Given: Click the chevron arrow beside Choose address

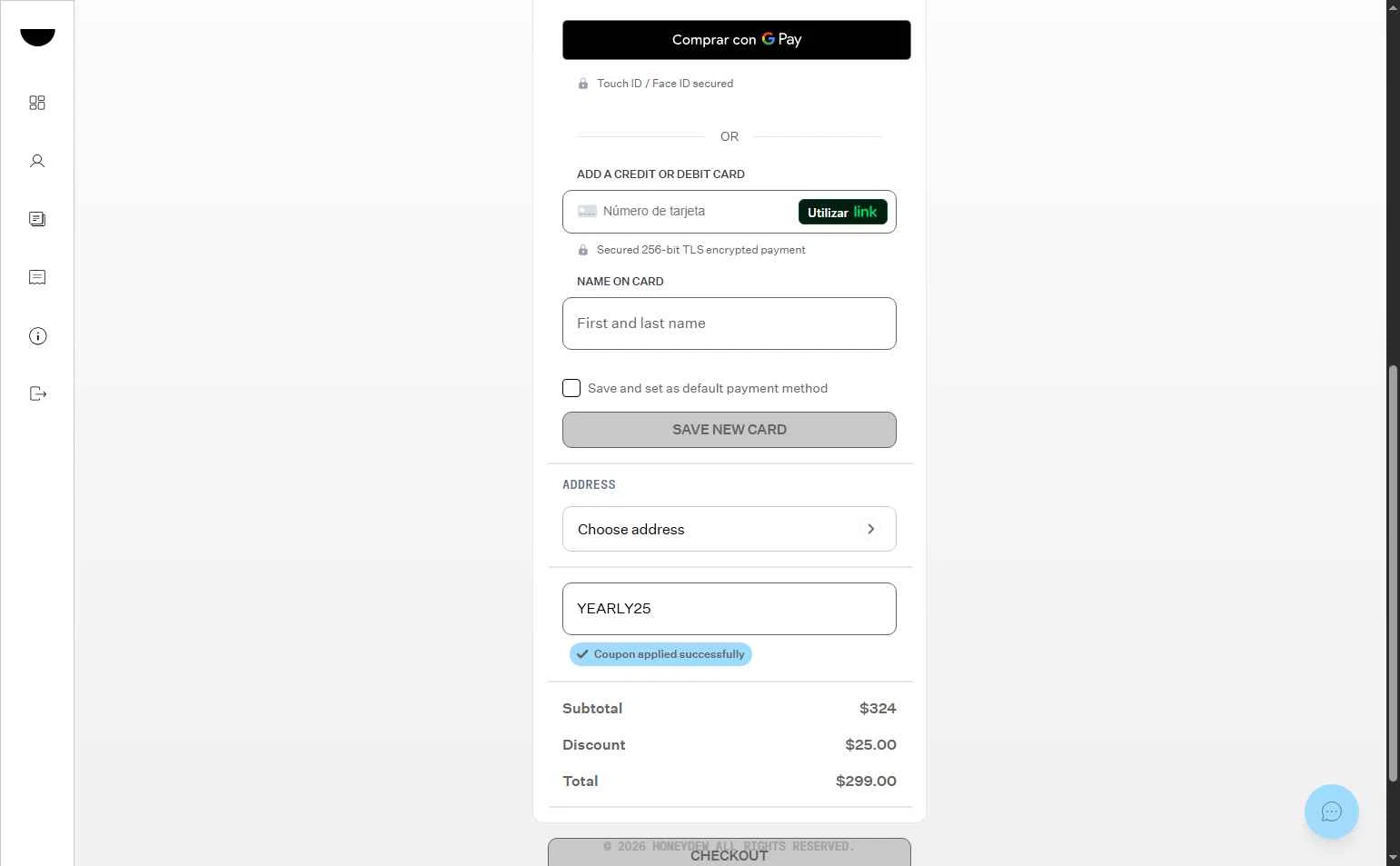Looking at the screenshot, I should tap(870, 529).
